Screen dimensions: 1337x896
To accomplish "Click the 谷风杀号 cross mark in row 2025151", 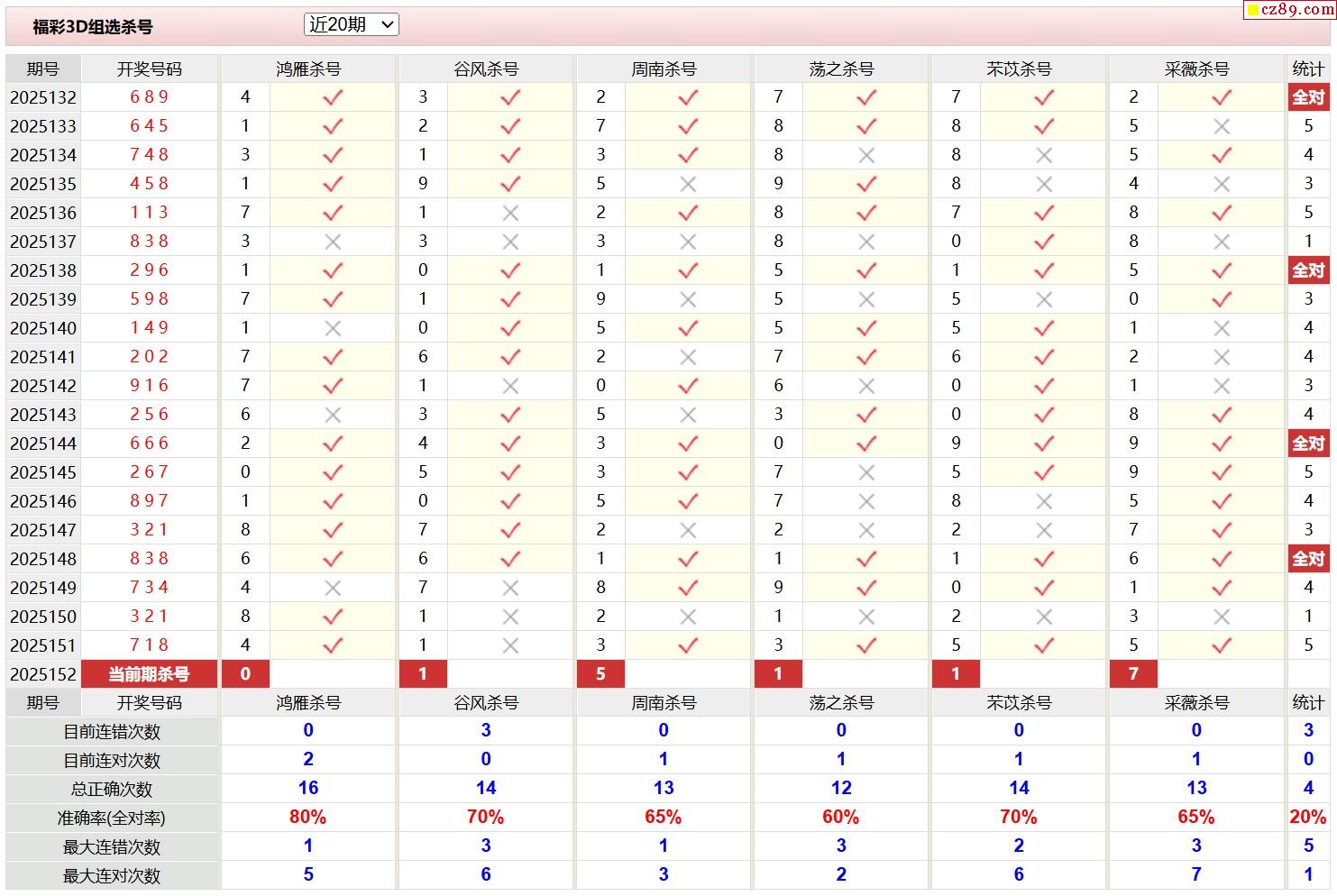I will click(510, 645).
